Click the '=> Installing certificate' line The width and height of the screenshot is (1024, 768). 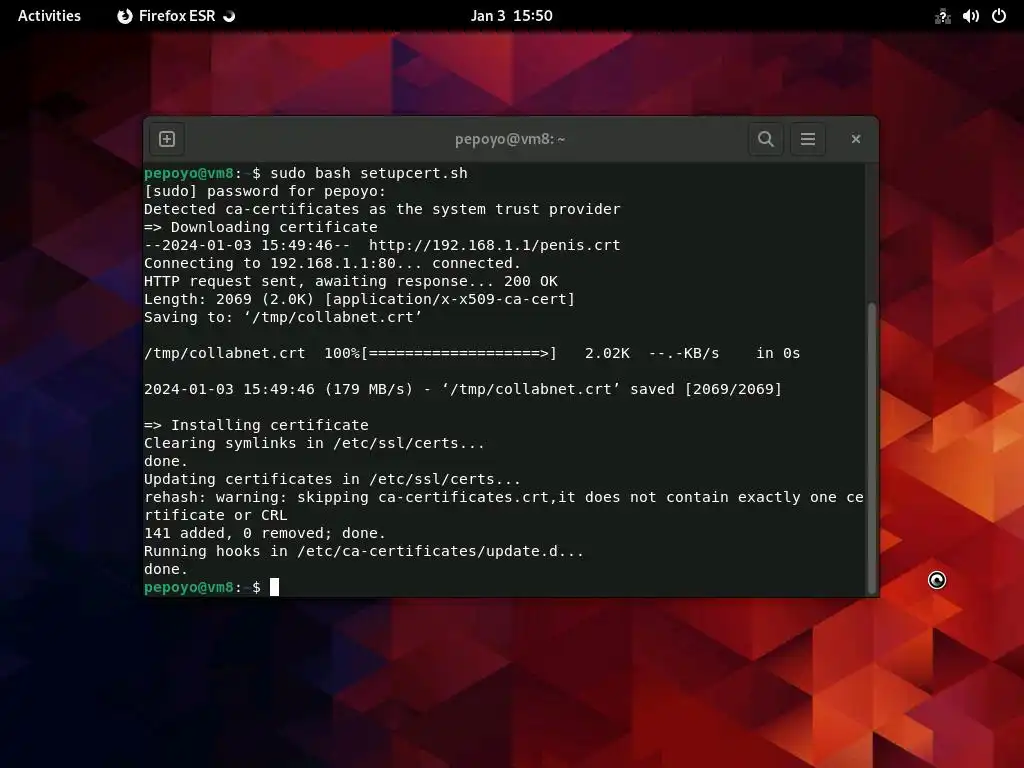click(256, 425)
